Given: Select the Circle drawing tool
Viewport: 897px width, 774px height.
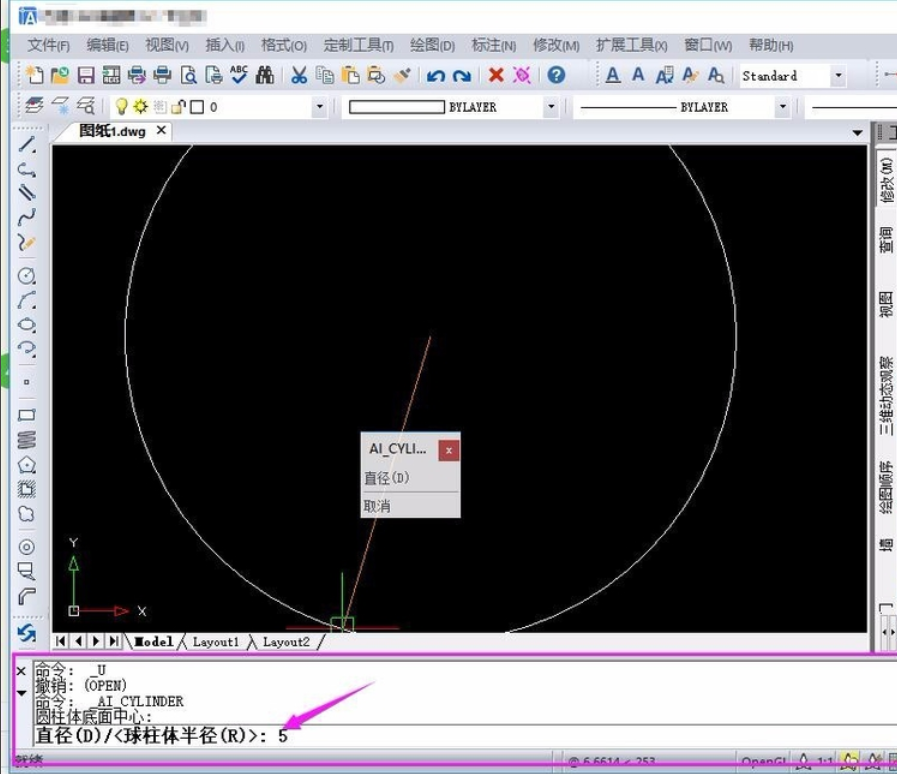Looking at the screenshot, I should (26, 276).
